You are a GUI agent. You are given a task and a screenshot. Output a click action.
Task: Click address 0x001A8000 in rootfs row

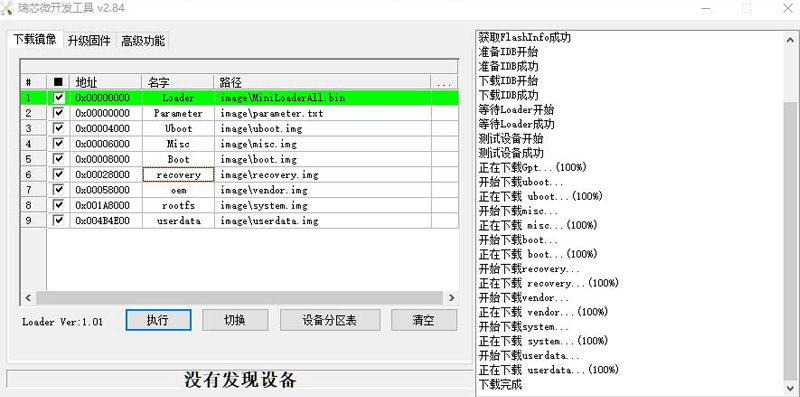coord(103,205)
